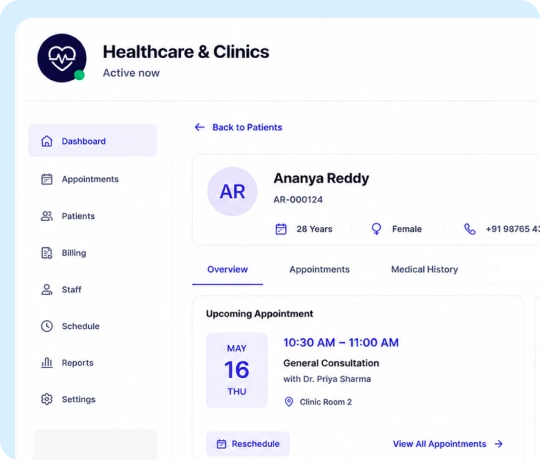540x460 pixels.
Task: Click the +91 98765 phone number
Action: (513, 229)
